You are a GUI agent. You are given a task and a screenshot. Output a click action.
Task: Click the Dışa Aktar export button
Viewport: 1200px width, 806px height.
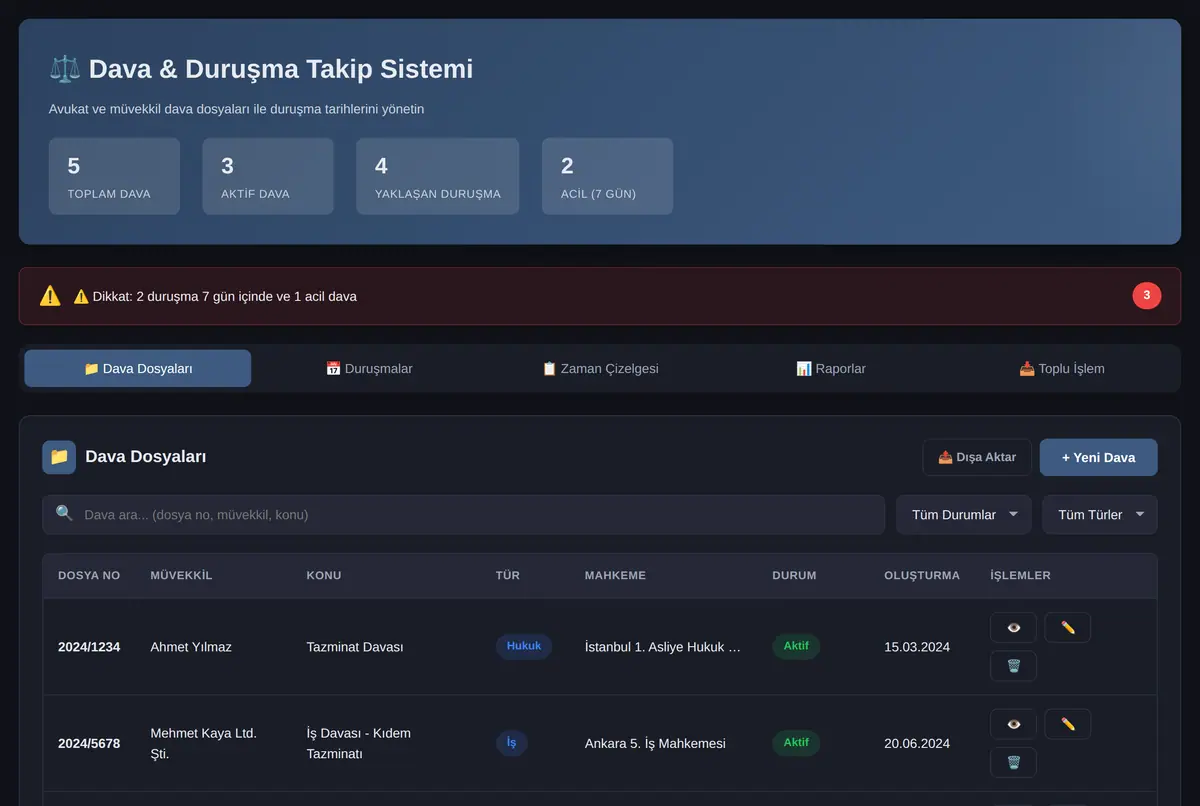click(x=977, y=457)
